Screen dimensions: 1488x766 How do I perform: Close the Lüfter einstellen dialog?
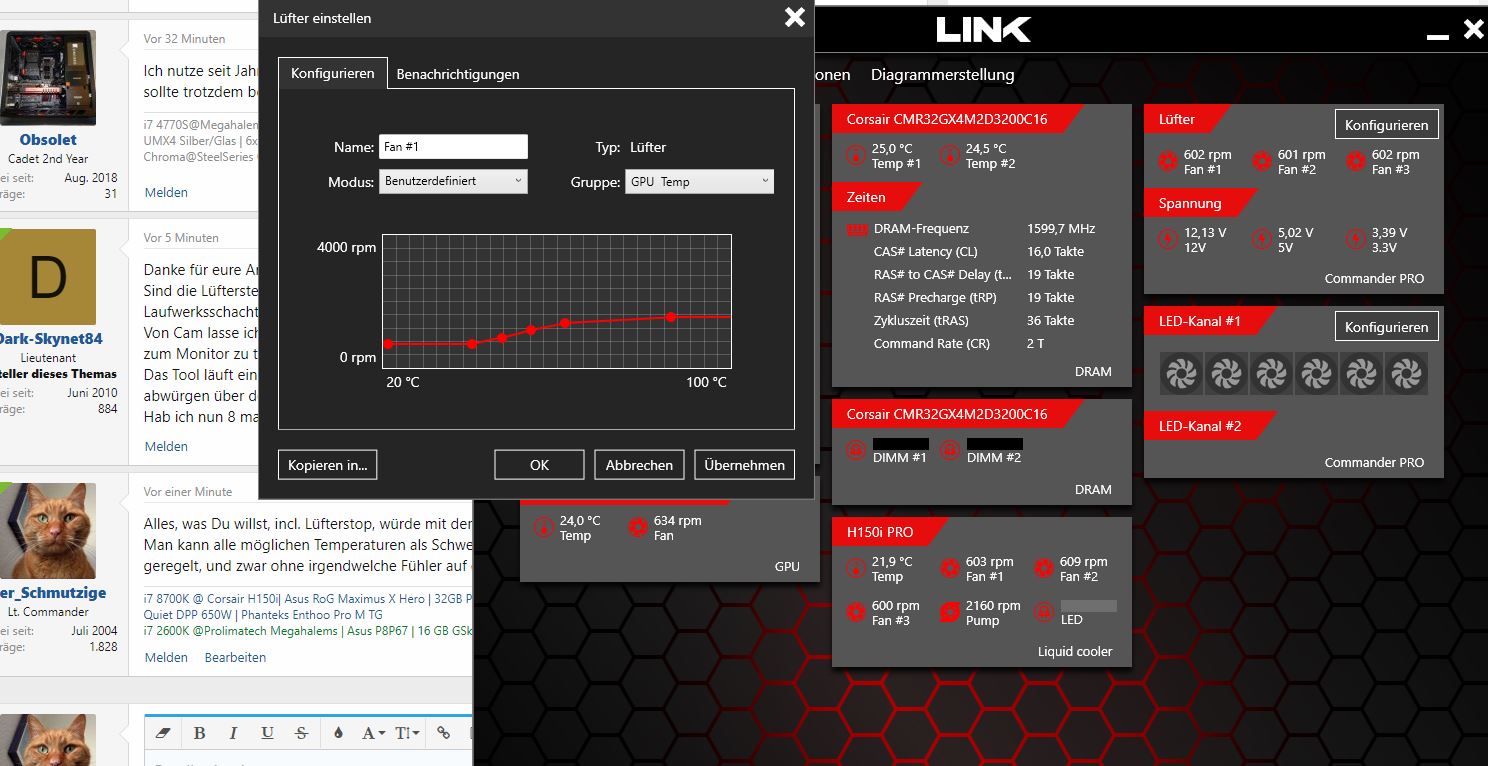[x=794, y=17]
